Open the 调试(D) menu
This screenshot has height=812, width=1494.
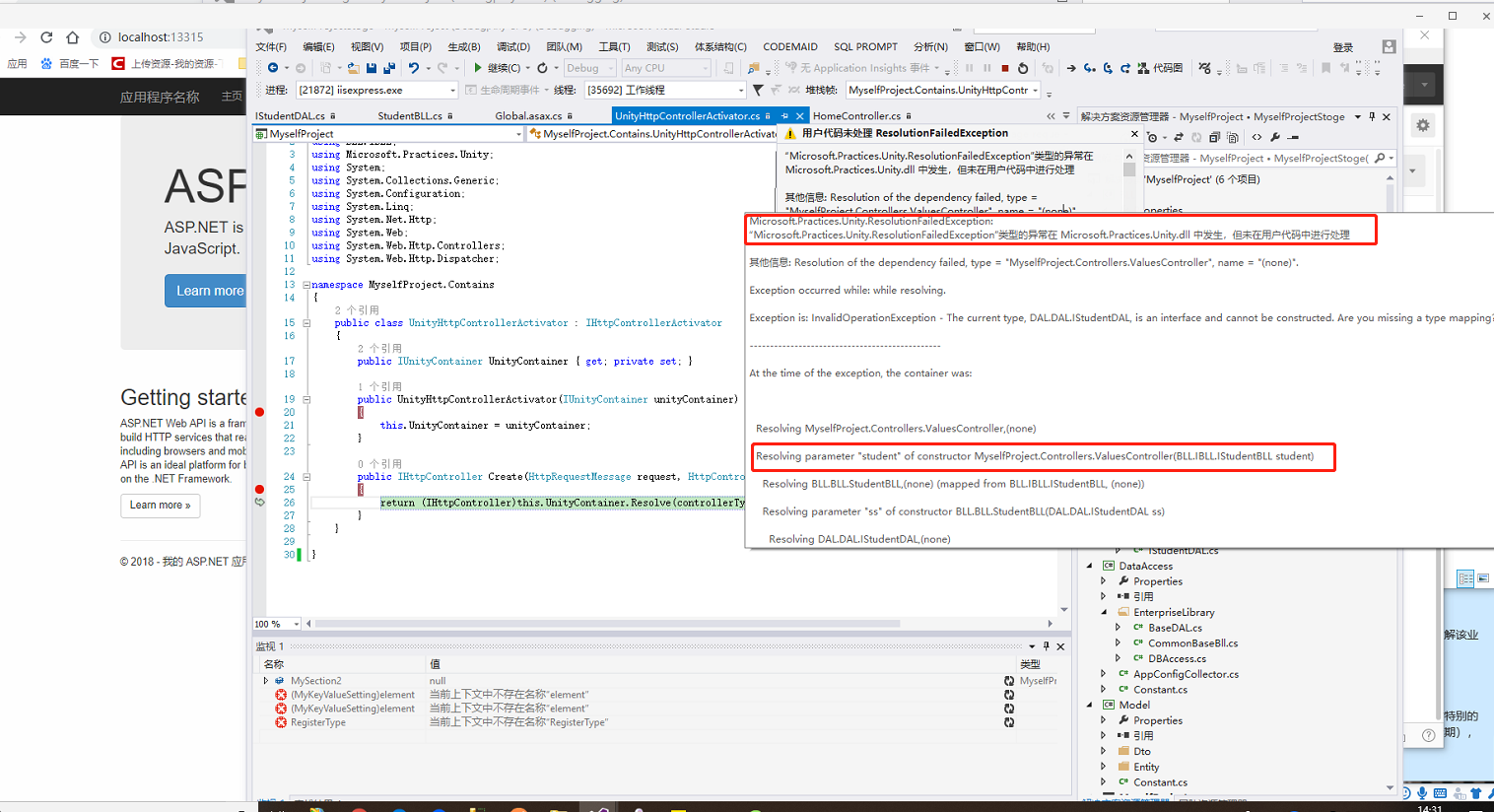514,46
